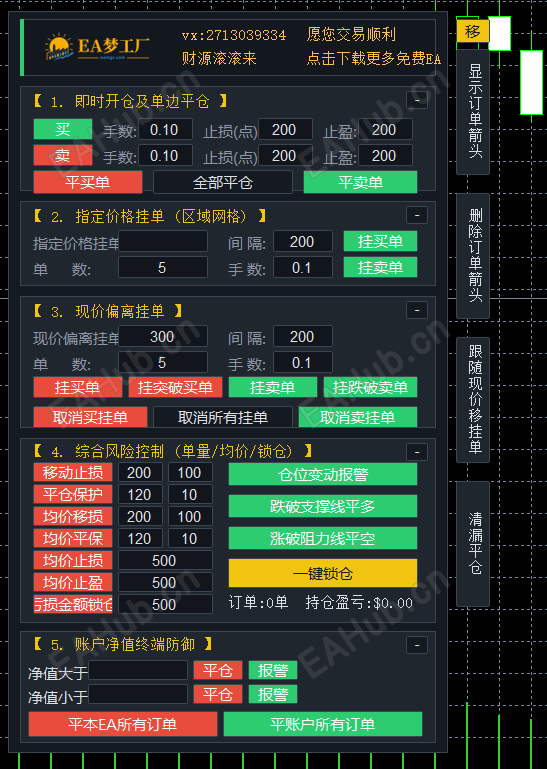
Task: Toggle 仓位变动报警
Action: pyautogui.click(x=323, y=474)
